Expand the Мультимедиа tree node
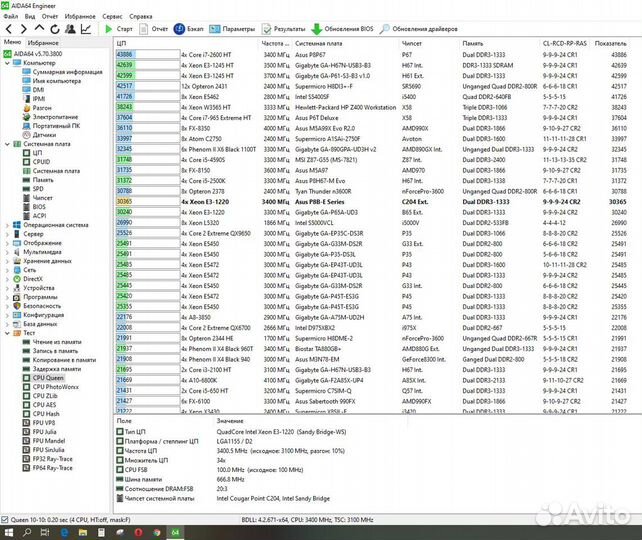The image size is (642, 540). (x=7, y=252)
